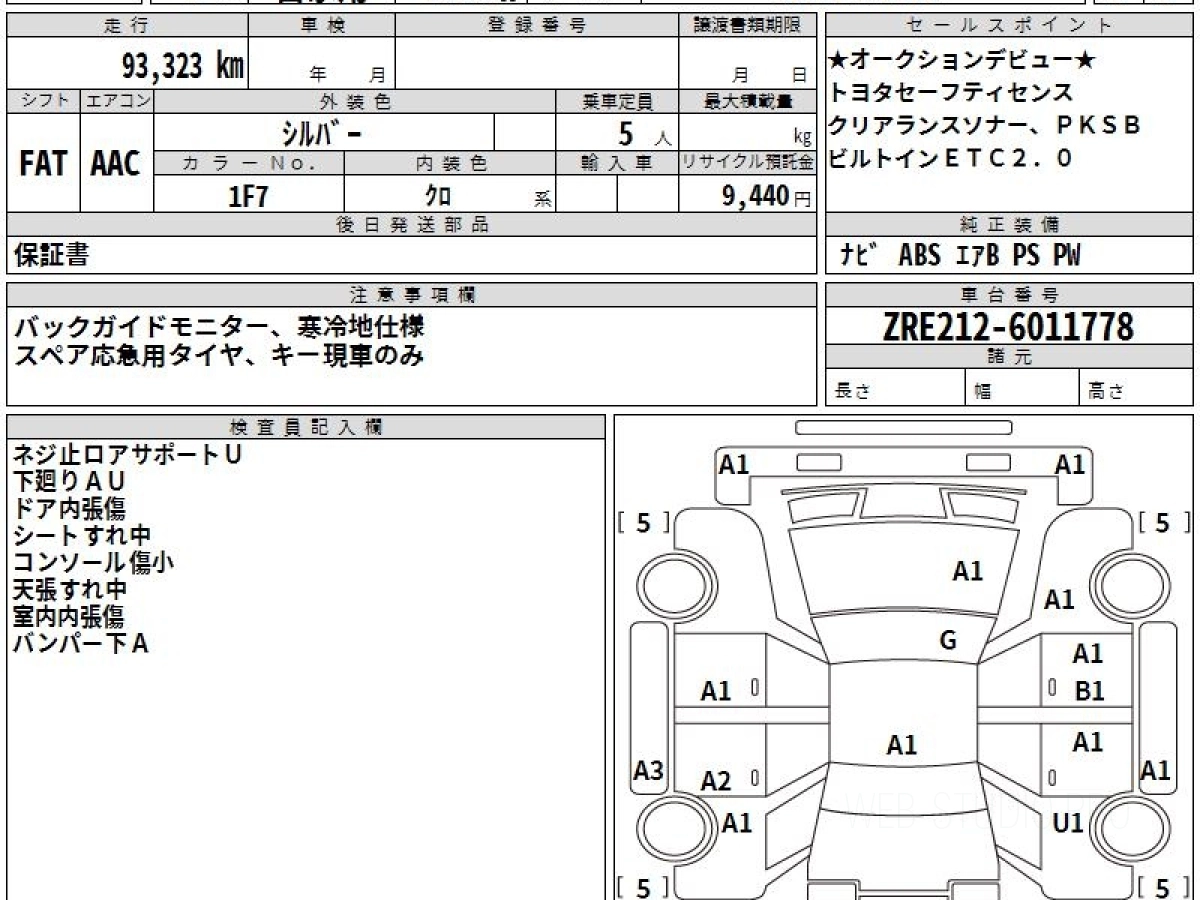Click the 注意事項欄 header
Screen dimensions: 1200x900
pyautogui.click(x=411, y=295)
